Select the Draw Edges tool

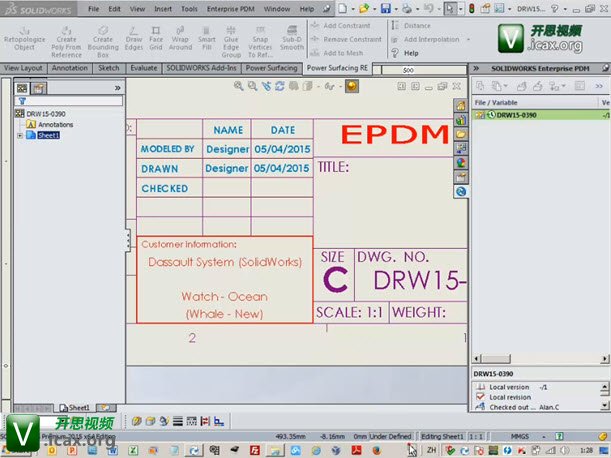click(131, 42)
